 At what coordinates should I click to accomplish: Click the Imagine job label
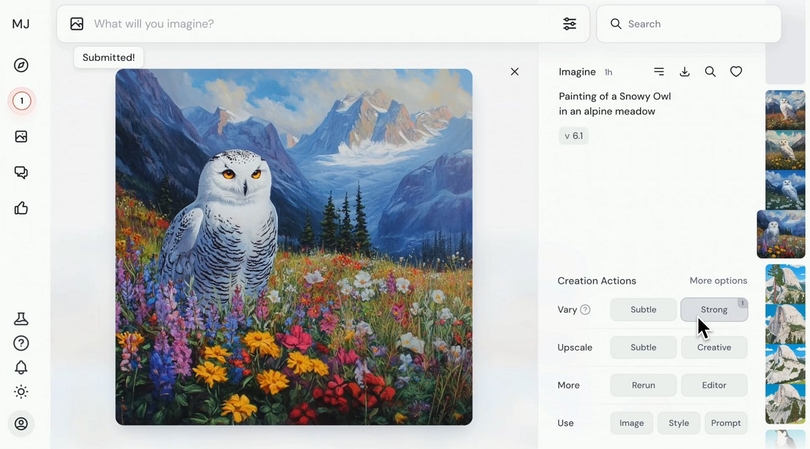tap(577, 72)
